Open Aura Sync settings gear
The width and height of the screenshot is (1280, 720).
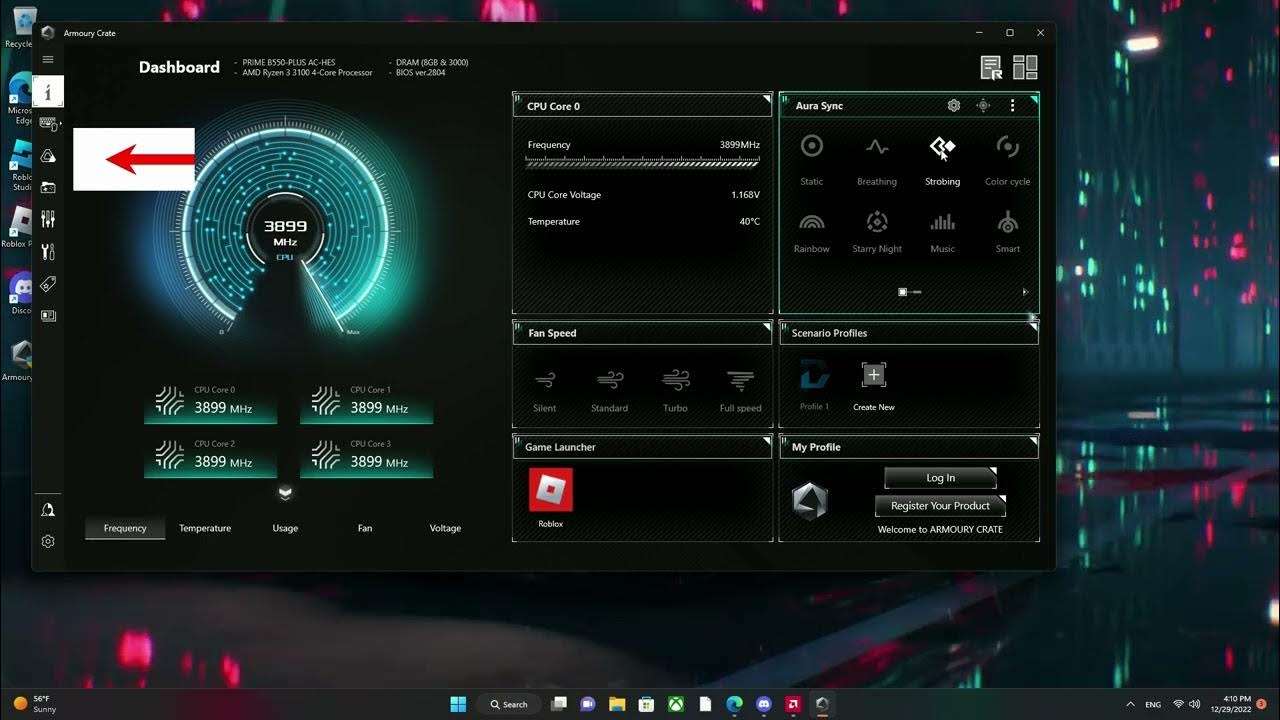pos(954,105)
